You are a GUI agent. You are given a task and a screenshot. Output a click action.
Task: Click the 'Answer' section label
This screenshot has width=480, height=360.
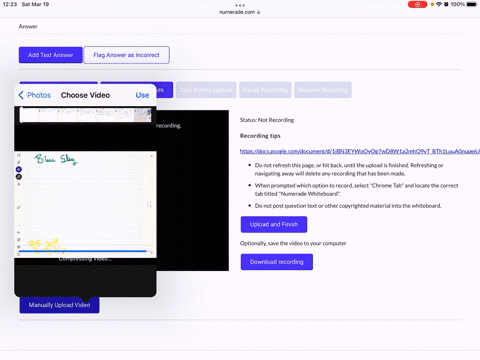coord(28,26)
